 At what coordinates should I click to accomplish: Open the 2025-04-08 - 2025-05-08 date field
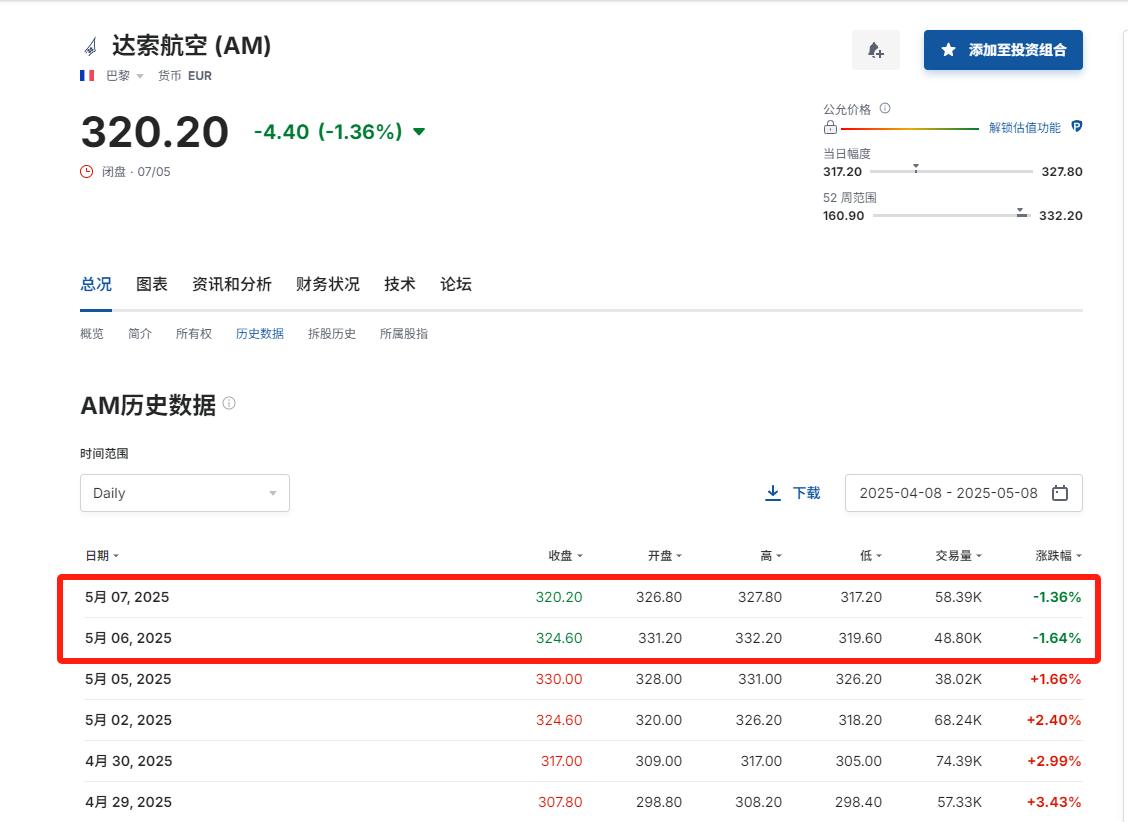963,493
